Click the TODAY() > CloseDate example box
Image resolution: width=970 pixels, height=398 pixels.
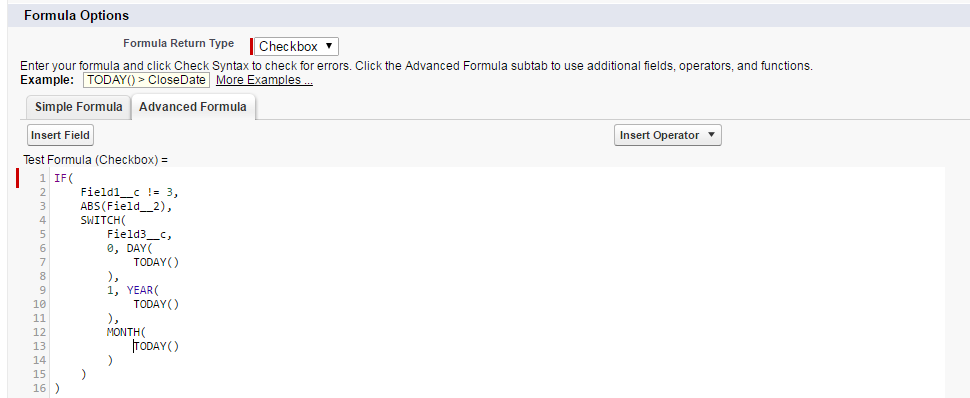[146, 80]
